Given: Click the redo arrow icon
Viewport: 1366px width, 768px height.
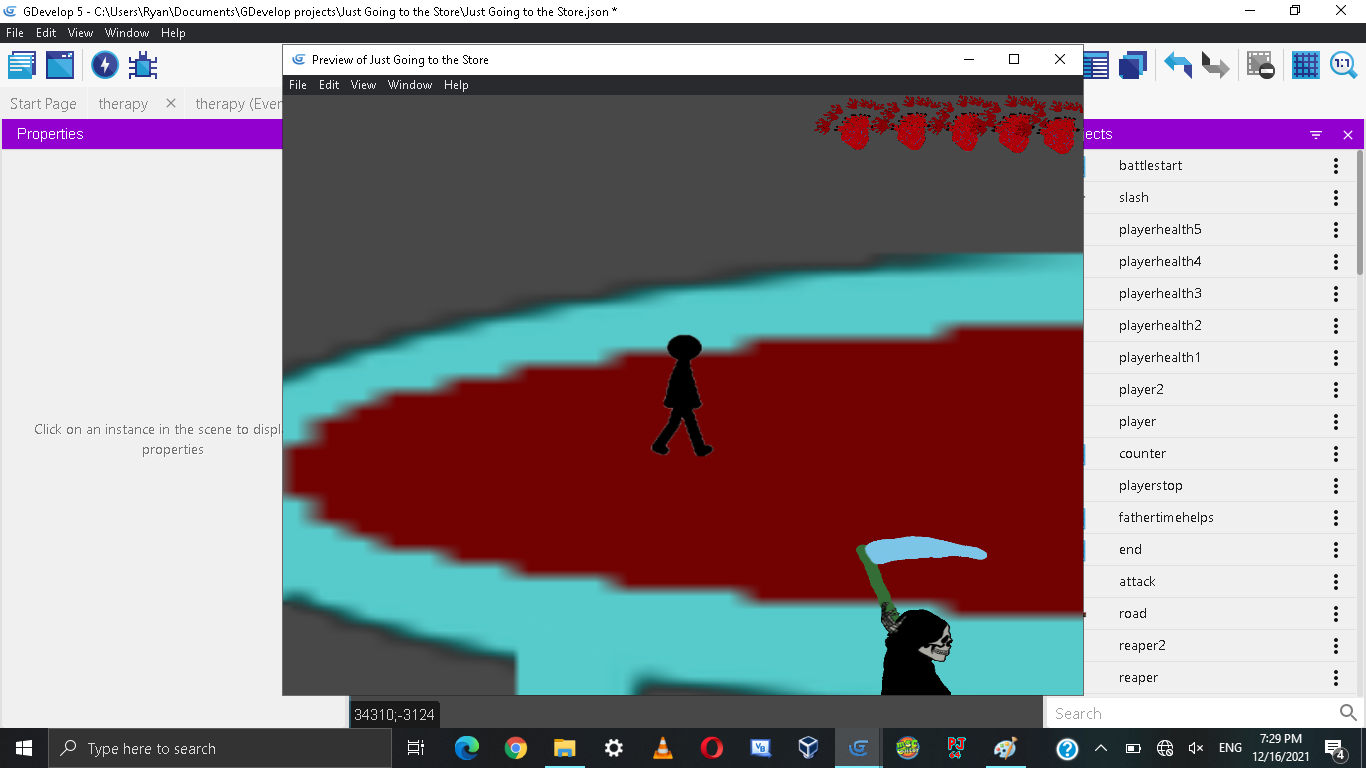Looking at the screenshot, I should 1215,65.
